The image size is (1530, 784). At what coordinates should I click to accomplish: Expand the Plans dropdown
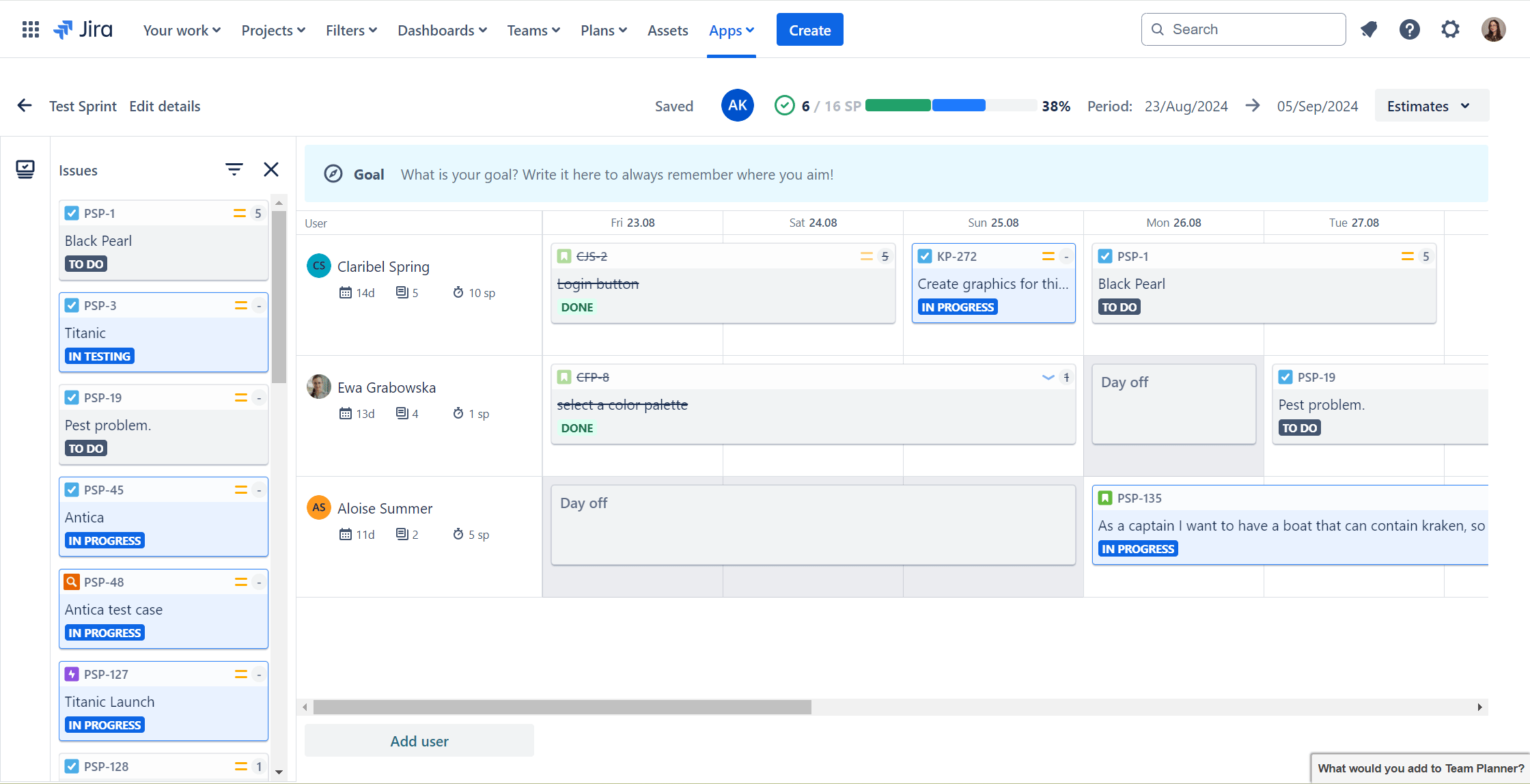pyautogui.click(x=604, y=30)
